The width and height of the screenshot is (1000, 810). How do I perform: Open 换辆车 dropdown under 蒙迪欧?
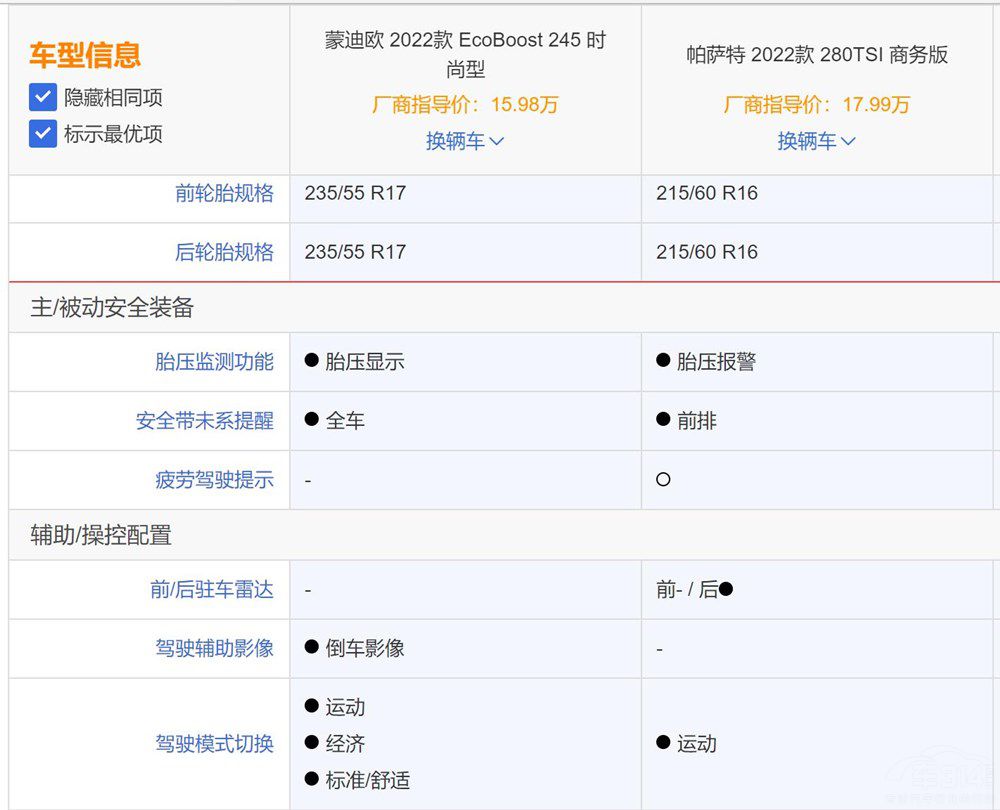pyautogui.click(x=465, y=141)
